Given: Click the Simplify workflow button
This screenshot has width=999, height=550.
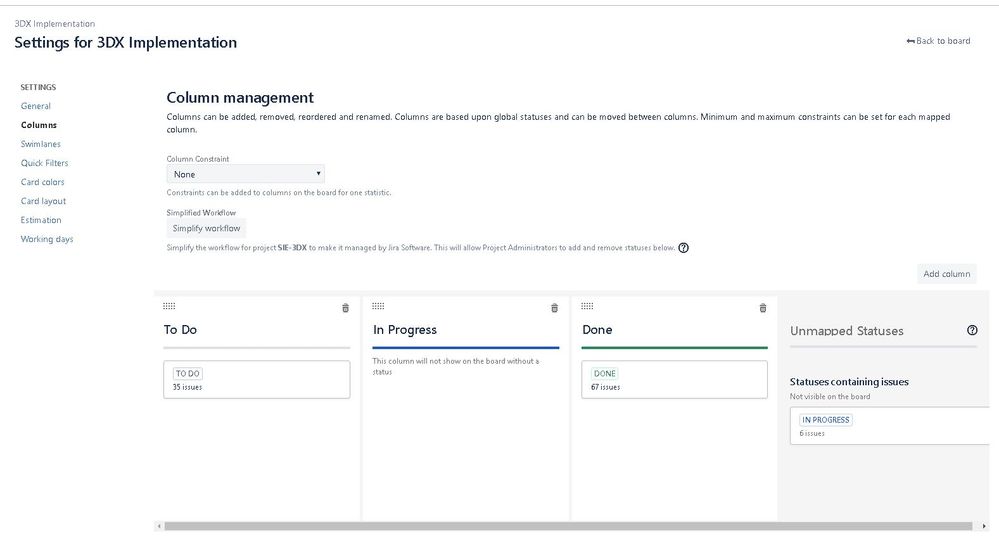Looking at the screenshot, I should [x=206, y=228].
